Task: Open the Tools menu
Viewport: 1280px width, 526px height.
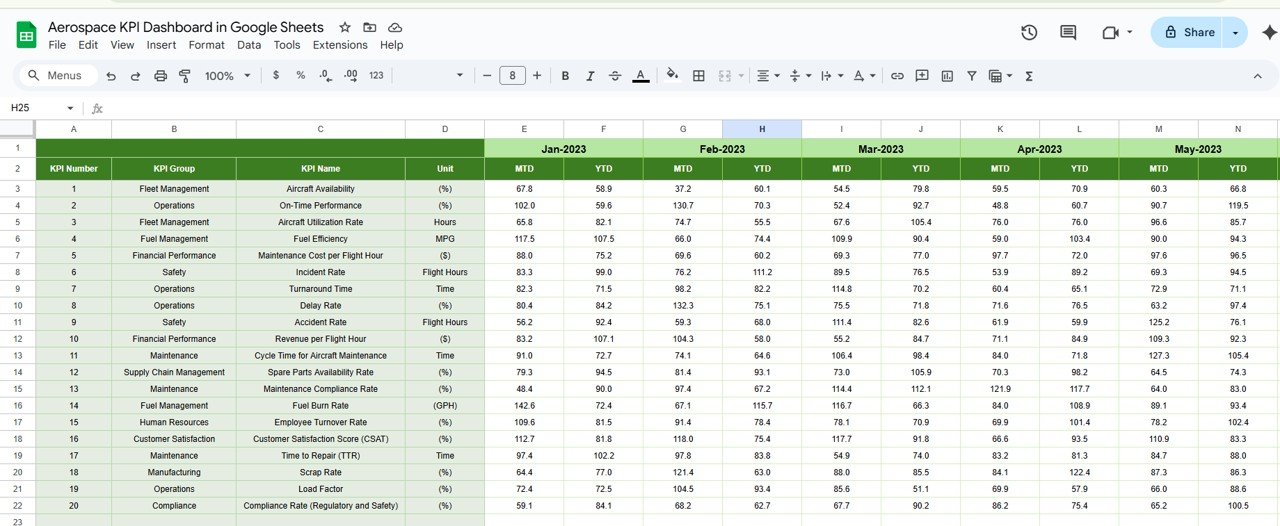Action: click(287, 45)
